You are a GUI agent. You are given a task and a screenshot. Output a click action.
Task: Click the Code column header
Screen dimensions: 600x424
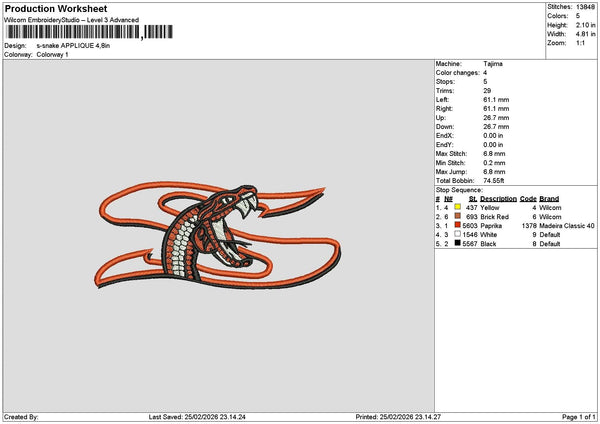tap(528, 198)
